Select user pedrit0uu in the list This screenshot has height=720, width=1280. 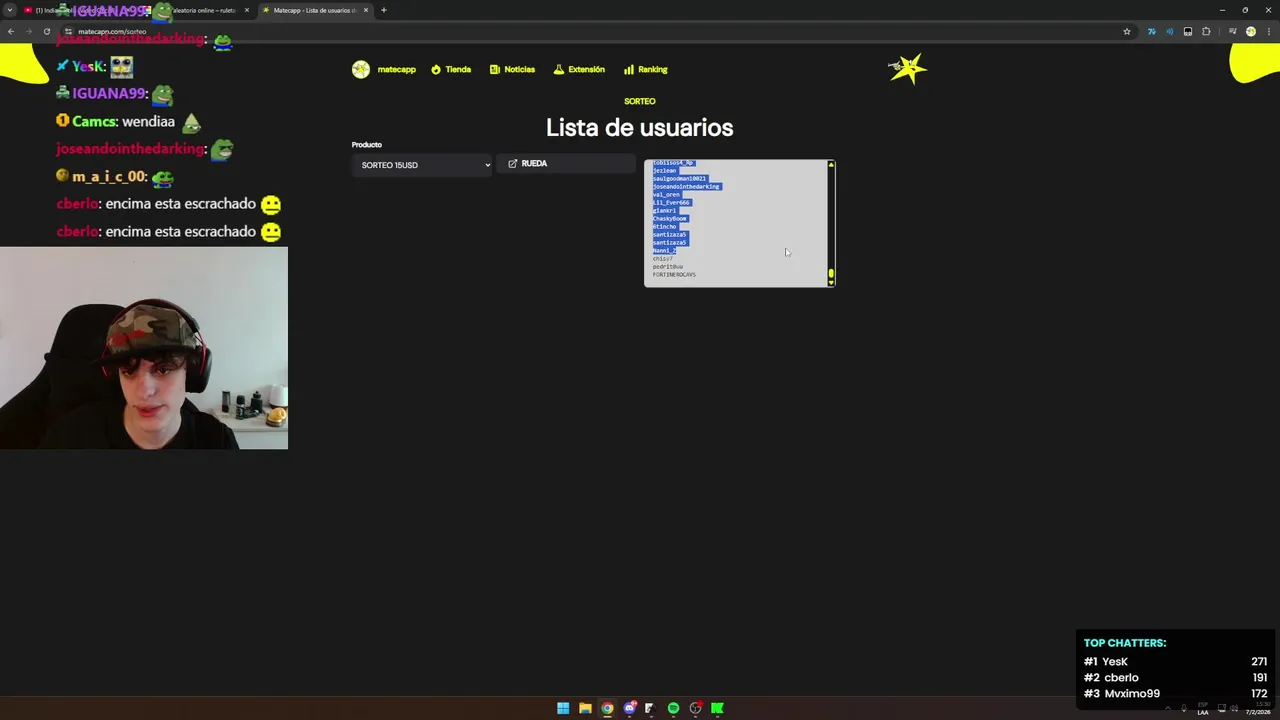668,267
